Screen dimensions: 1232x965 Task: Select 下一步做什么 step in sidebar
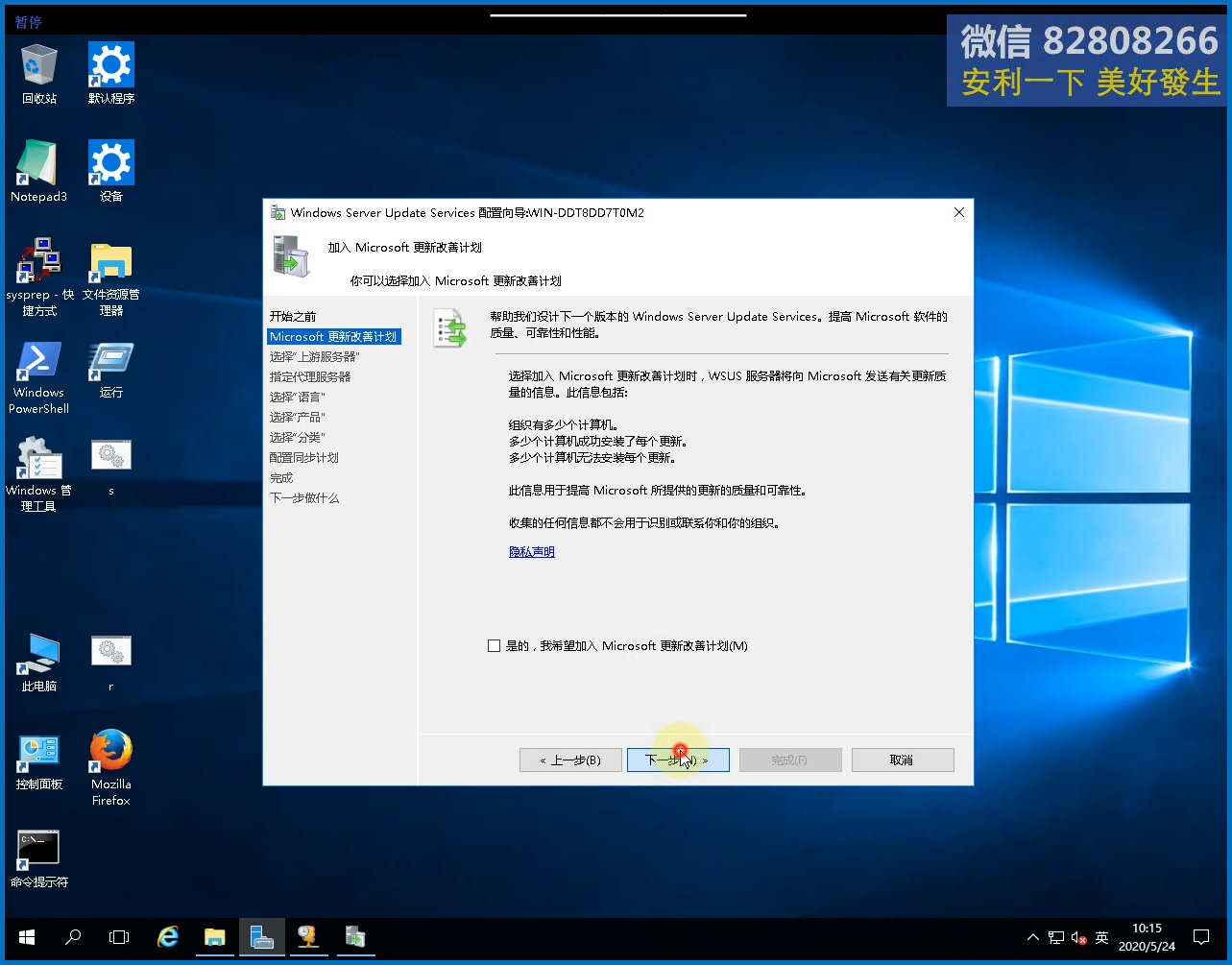click(x=304, y=498)
